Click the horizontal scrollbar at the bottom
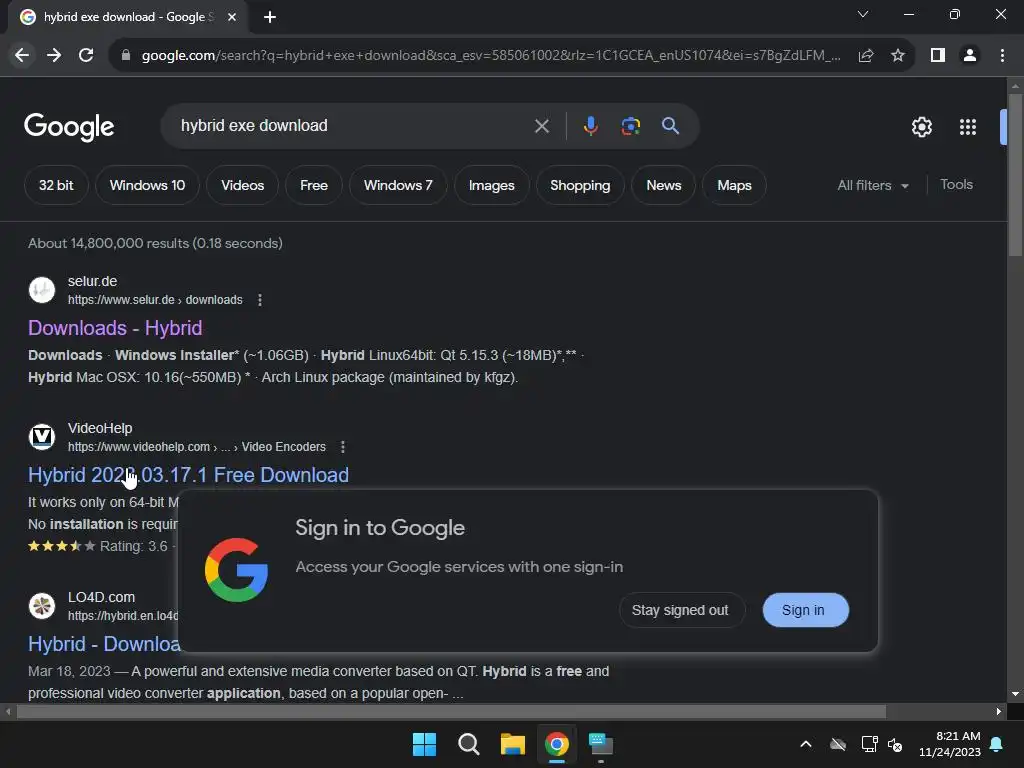This screenshot has height=768, width=1024. click(x=451, y=712)
